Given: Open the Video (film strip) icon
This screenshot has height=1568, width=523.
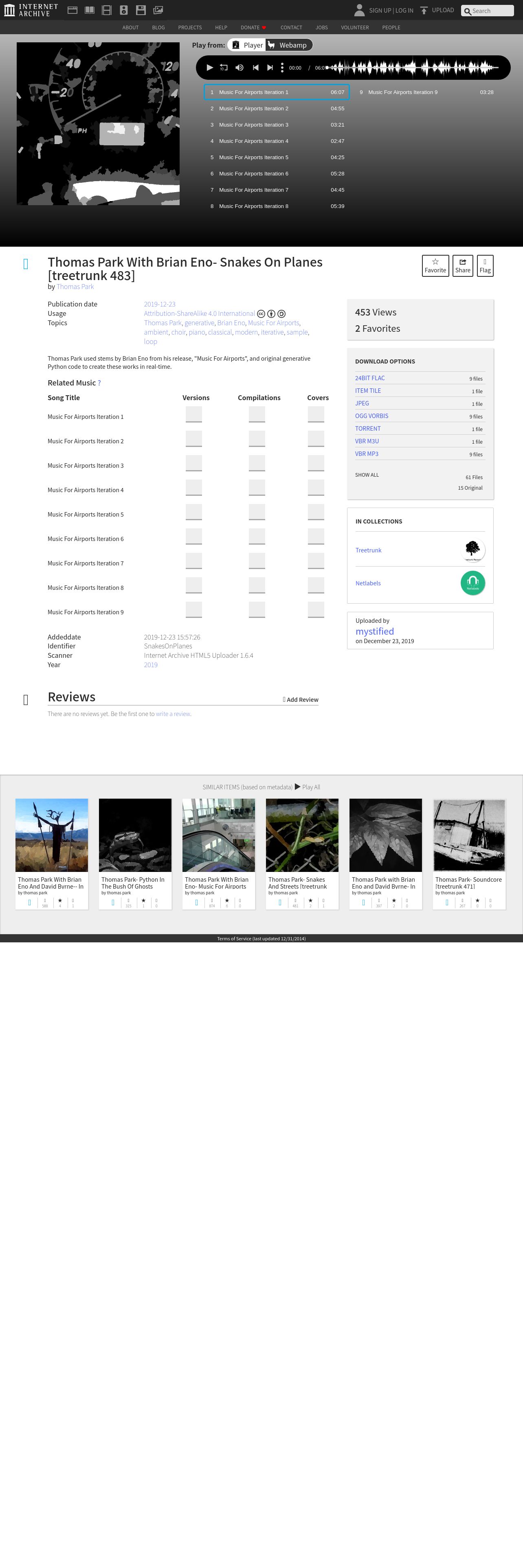Looking at the screenshot, I should click(107, 10).
